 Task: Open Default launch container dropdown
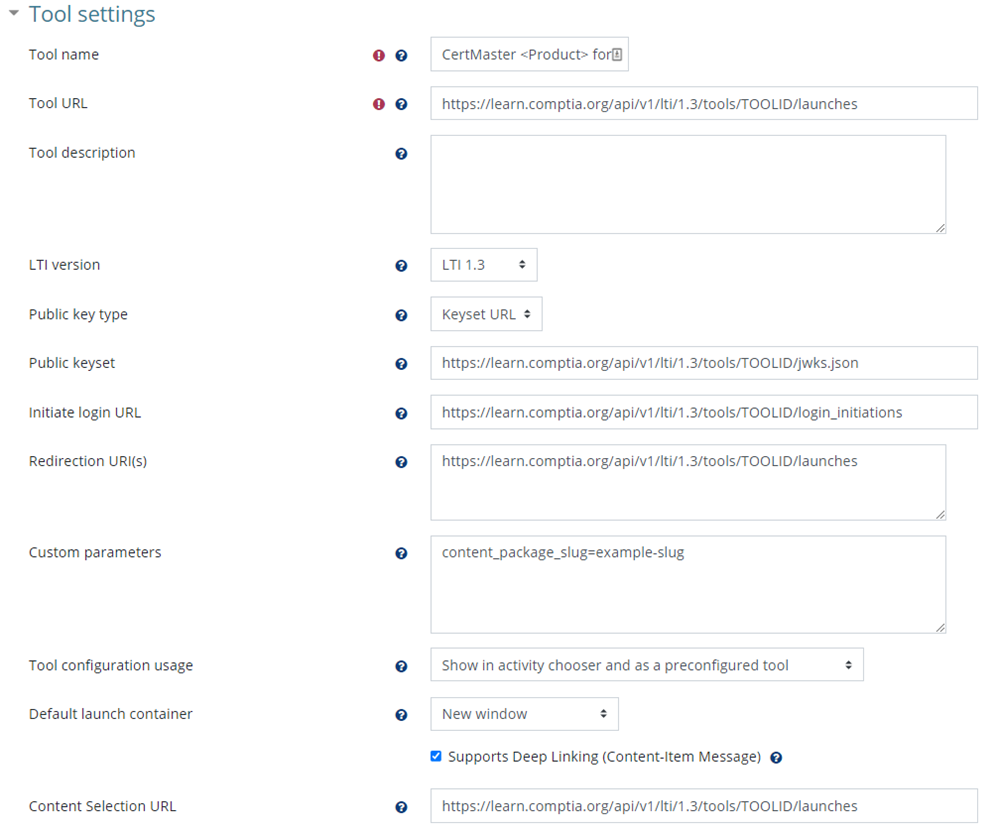(x=524, y=714)
